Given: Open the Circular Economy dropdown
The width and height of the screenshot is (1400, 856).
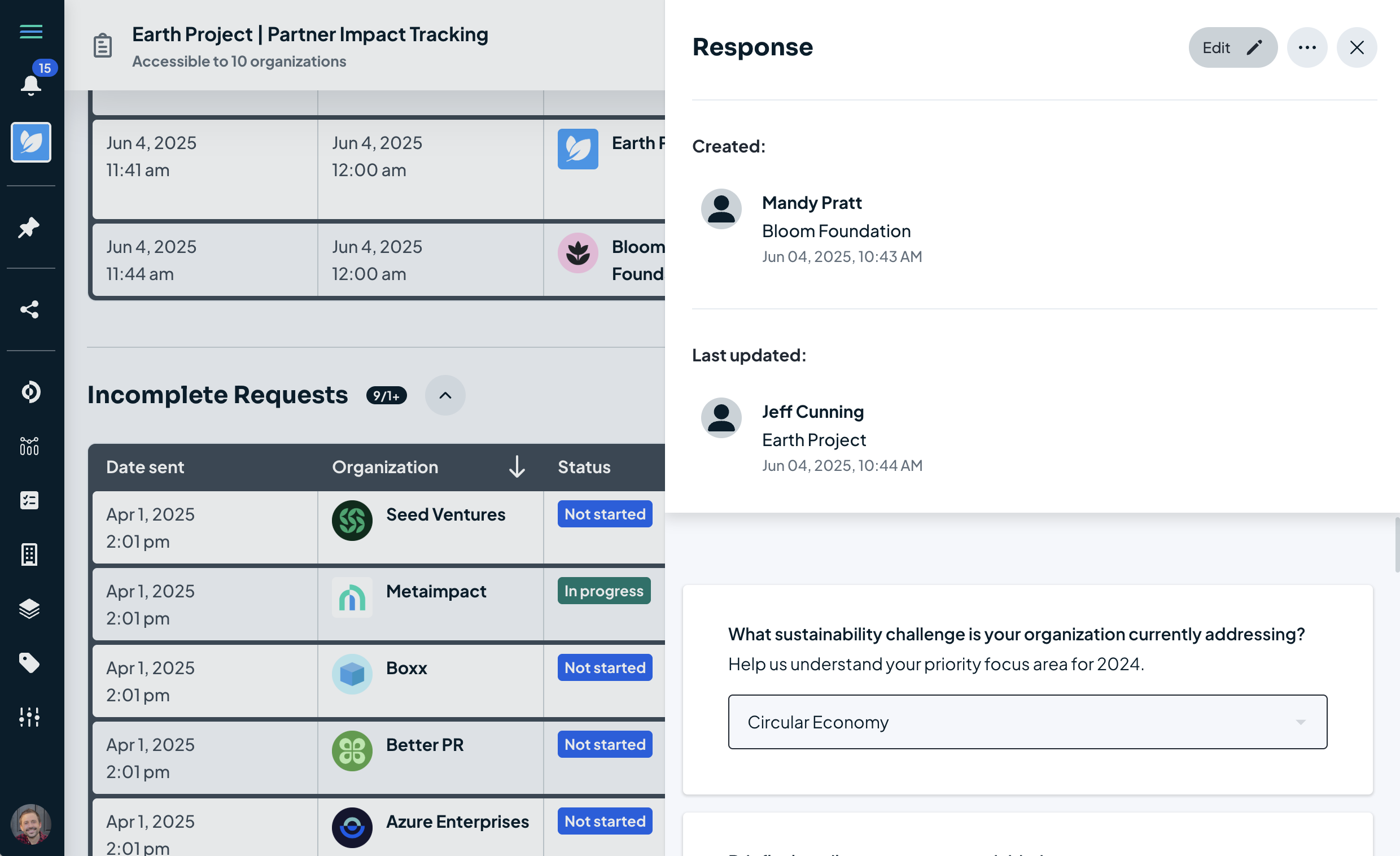Looking at the screenshot, I should pyautogui.click(x=1027, y=722).
